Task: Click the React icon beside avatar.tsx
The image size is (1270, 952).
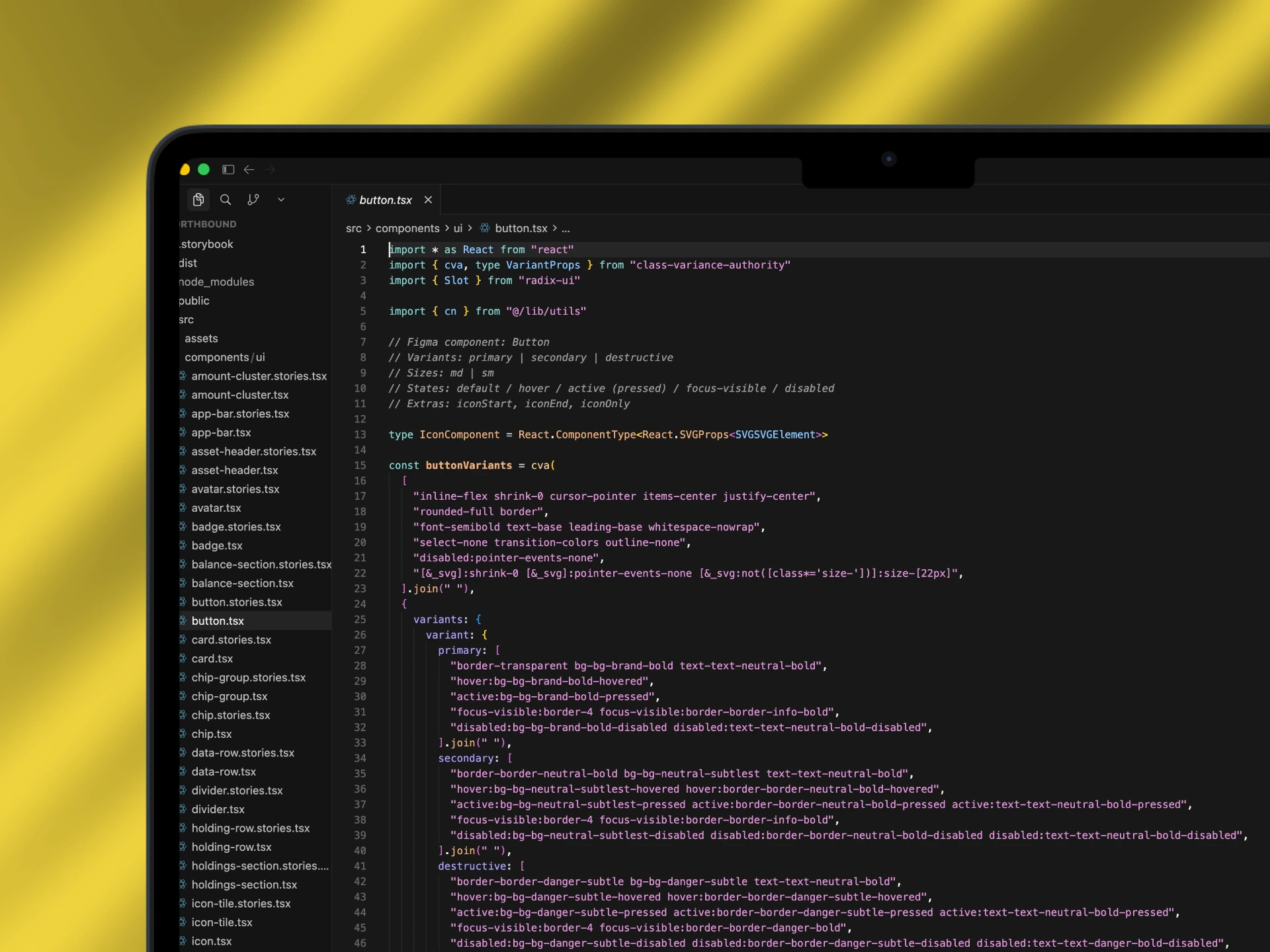Action: tap(183, 508)
